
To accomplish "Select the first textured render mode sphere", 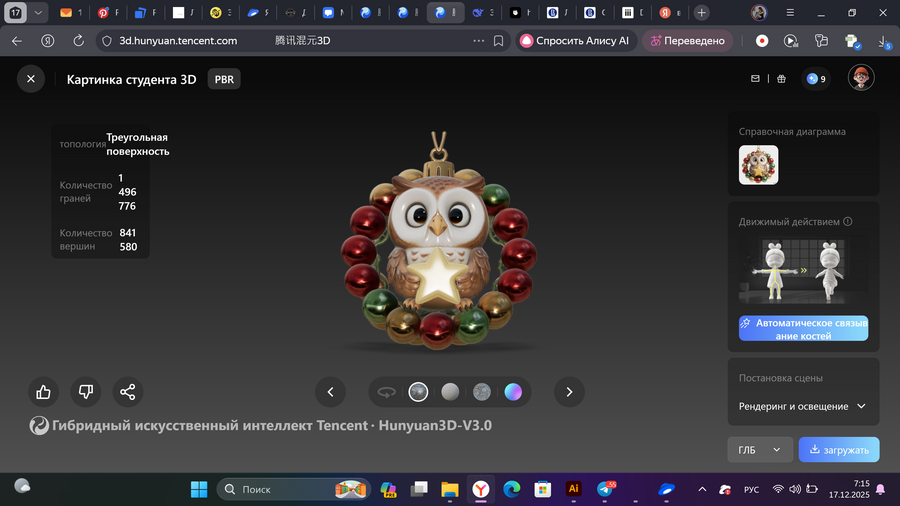I will pos(418,392).
